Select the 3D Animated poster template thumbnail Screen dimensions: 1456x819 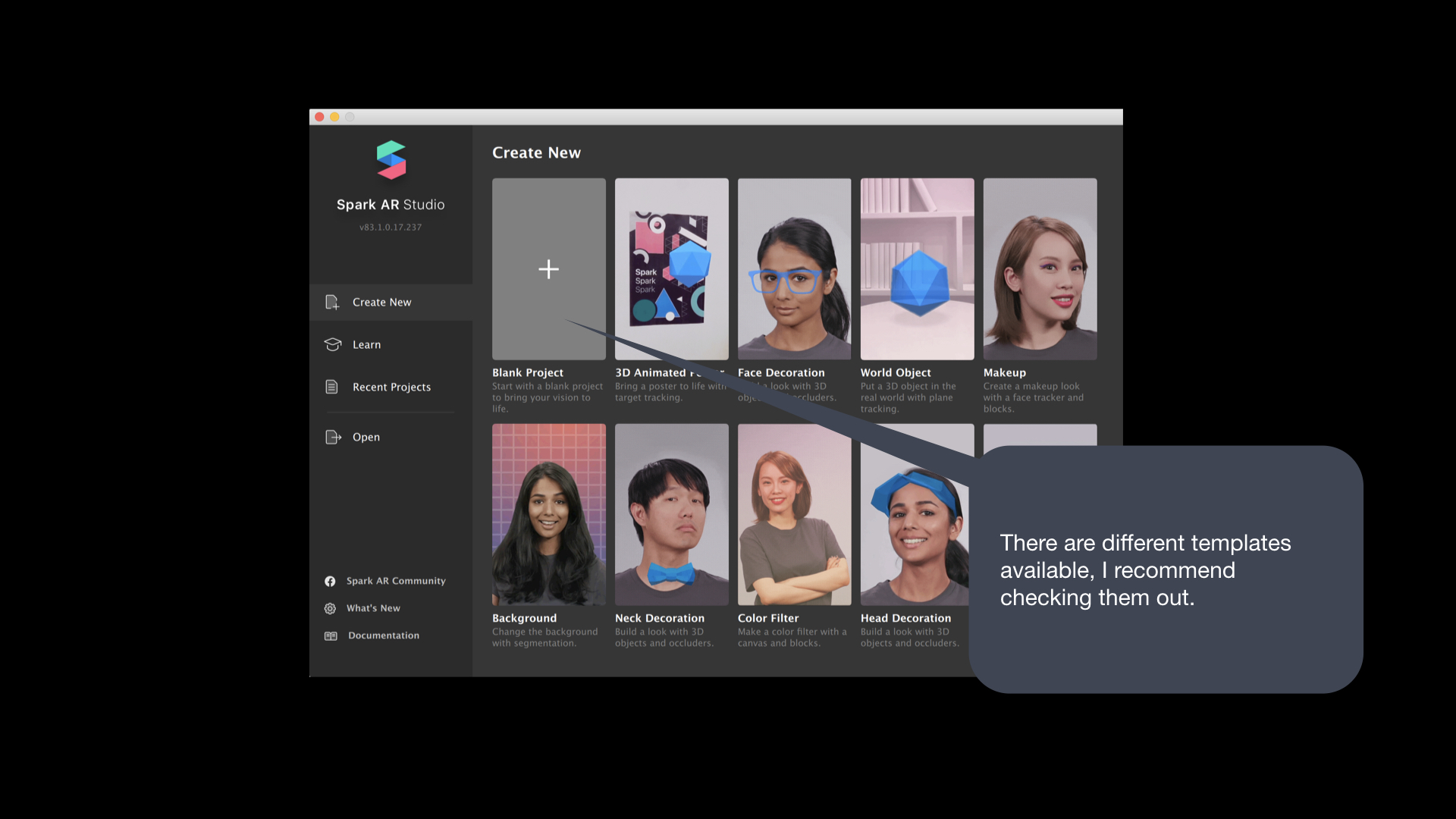[671, 268]
